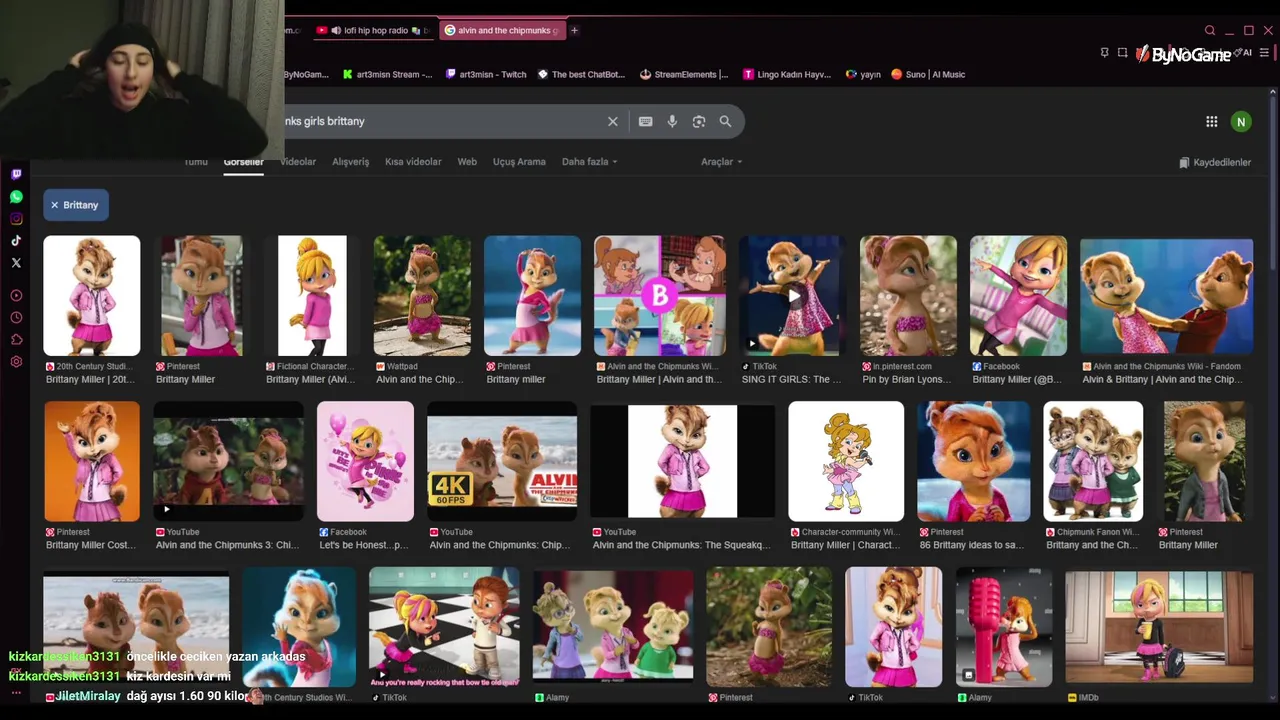
Task: Search by image with the Lens icon
Action: (x=699, y=121)
